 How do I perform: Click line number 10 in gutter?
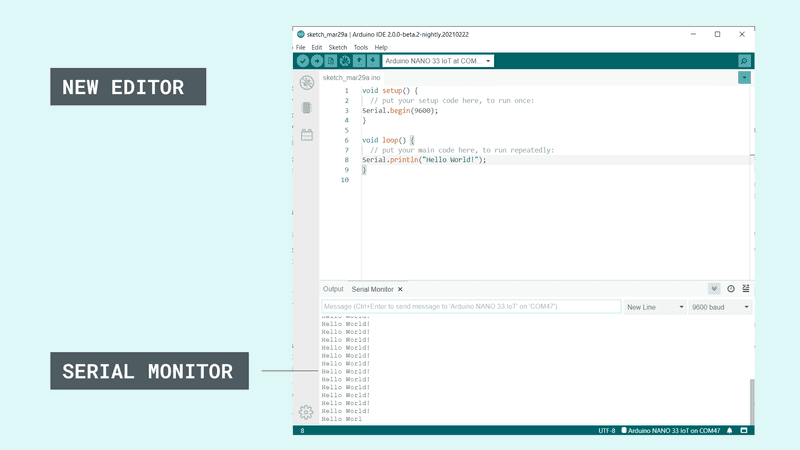pyautogui.click(x=345, y=180)
